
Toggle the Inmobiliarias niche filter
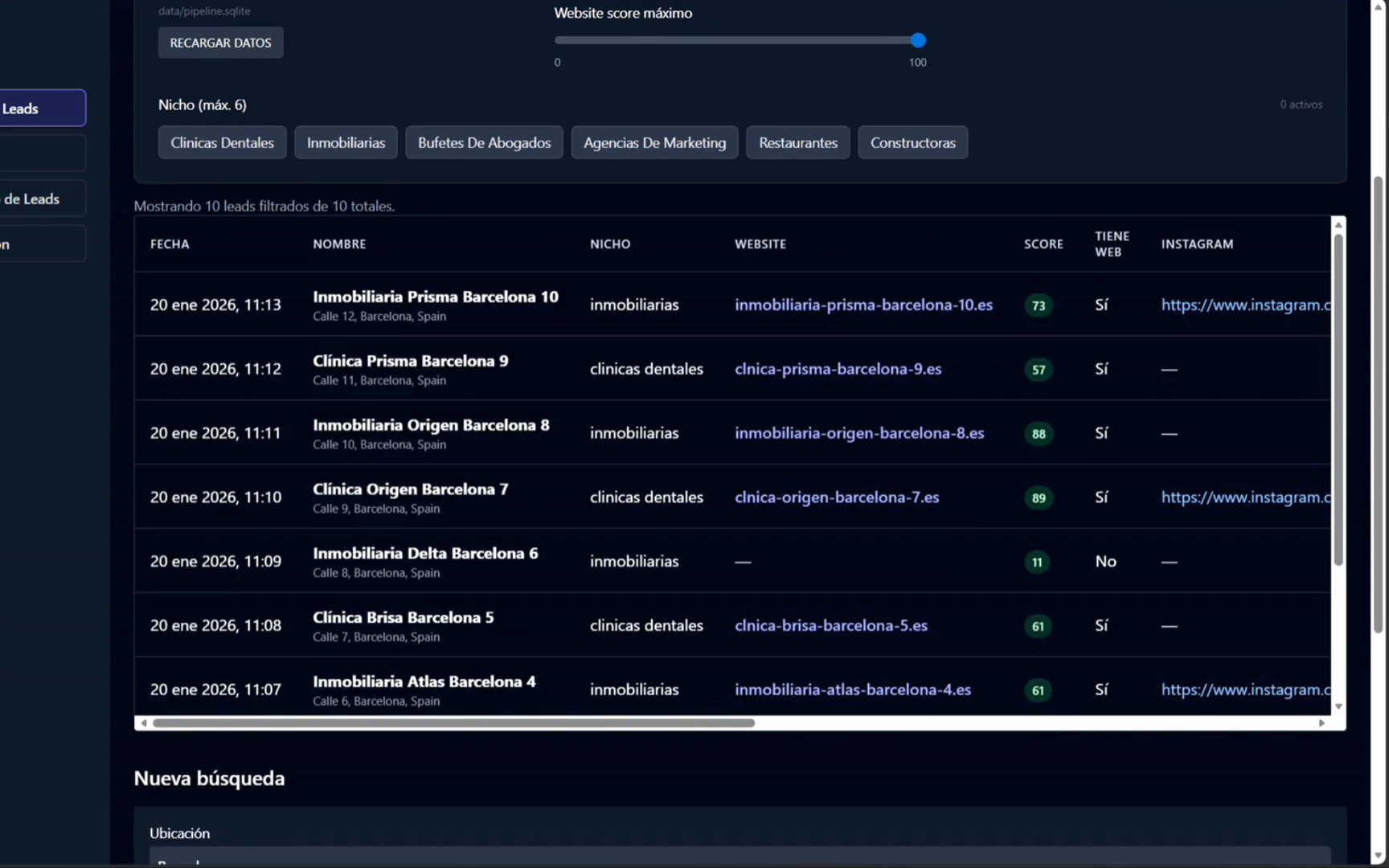(346, 142)
